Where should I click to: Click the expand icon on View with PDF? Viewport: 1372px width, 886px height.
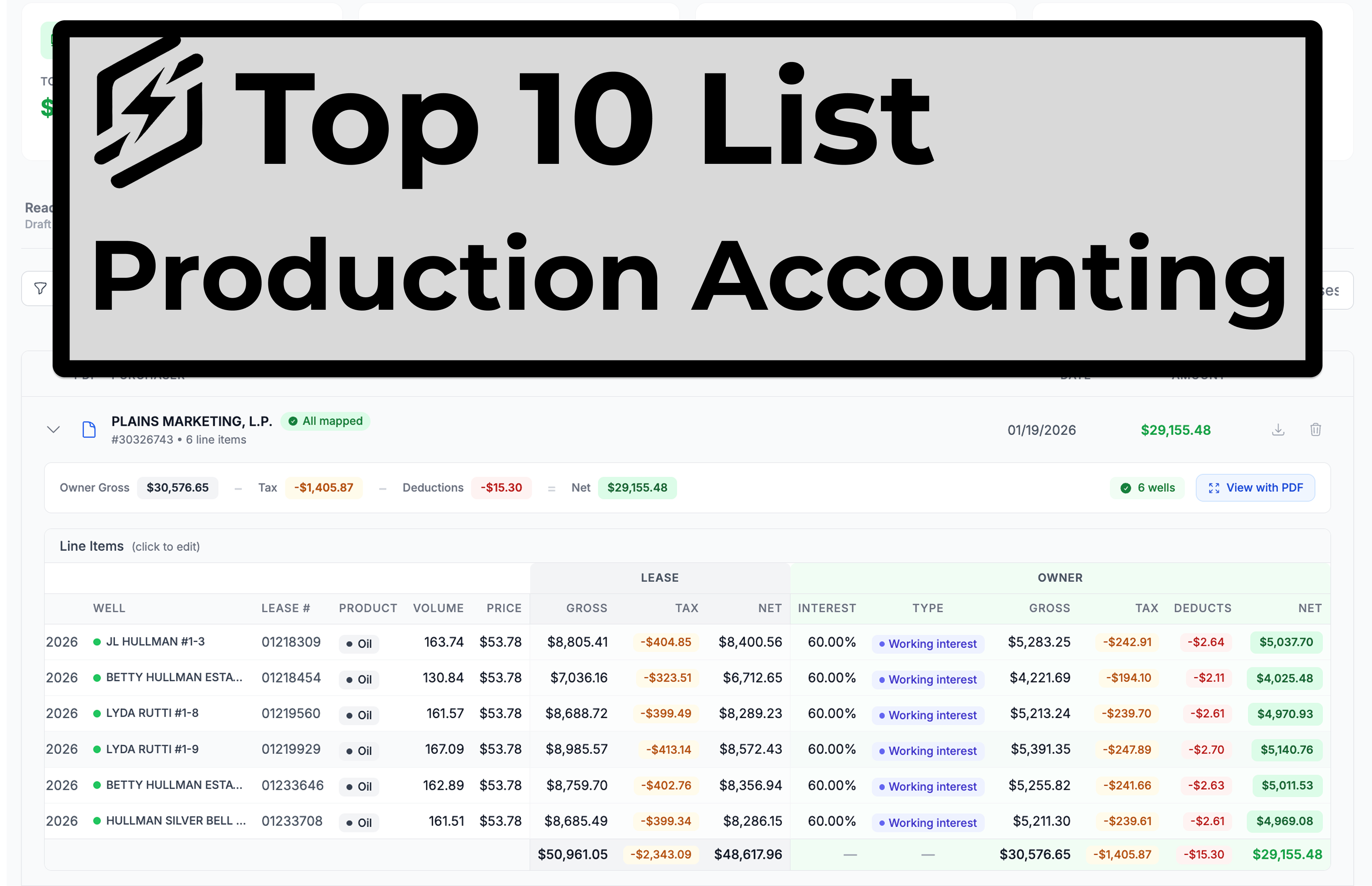pos(1214,488)
